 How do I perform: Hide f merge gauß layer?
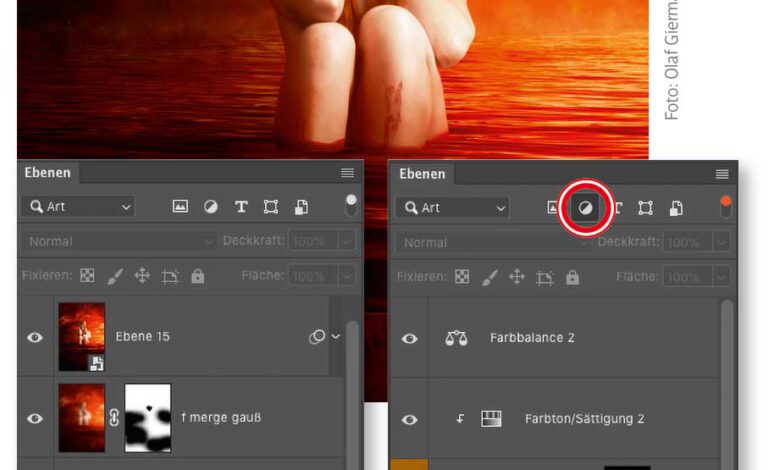tap(35, 418)
